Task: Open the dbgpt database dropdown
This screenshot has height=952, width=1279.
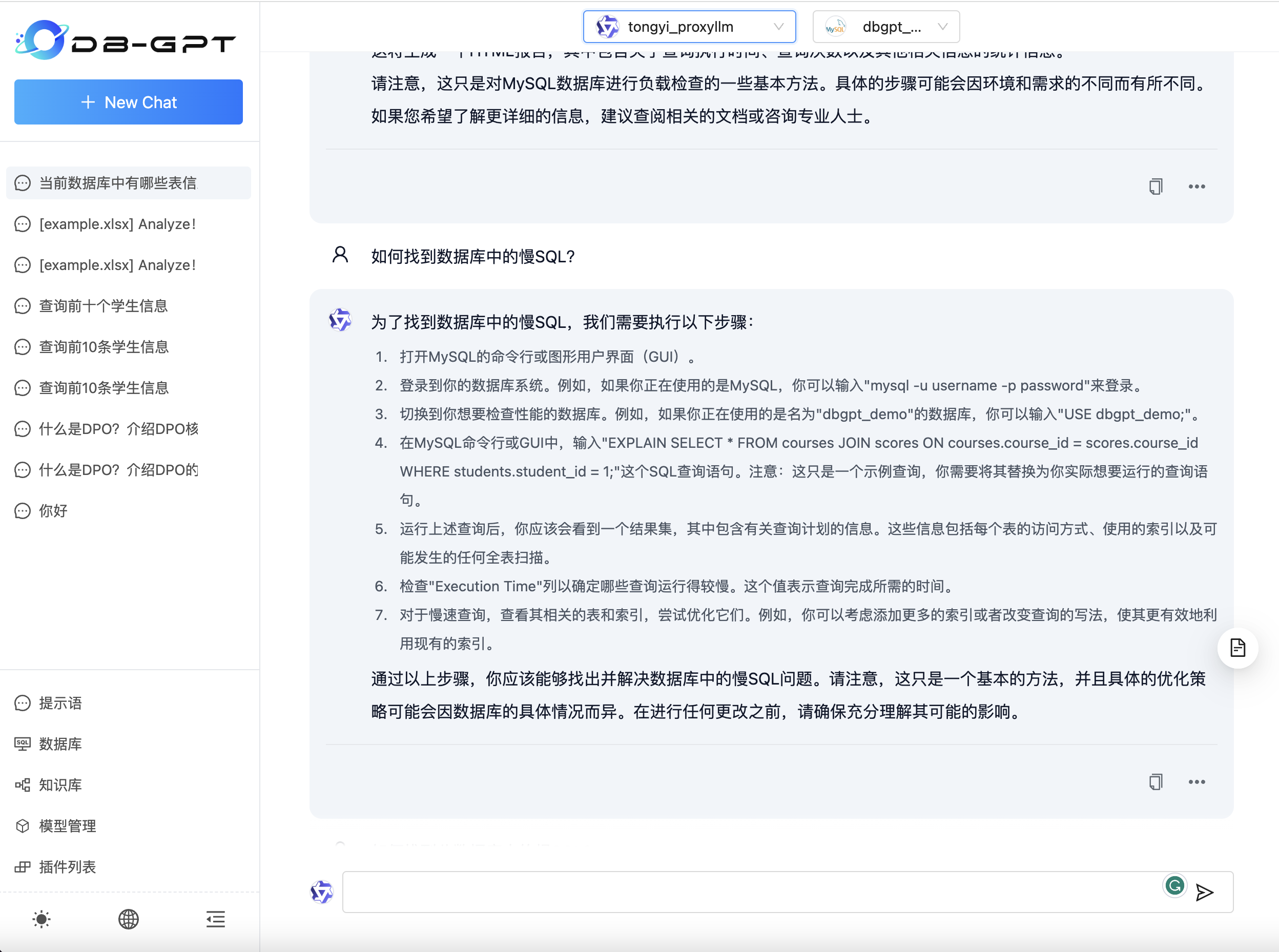Action: [885, 27]
